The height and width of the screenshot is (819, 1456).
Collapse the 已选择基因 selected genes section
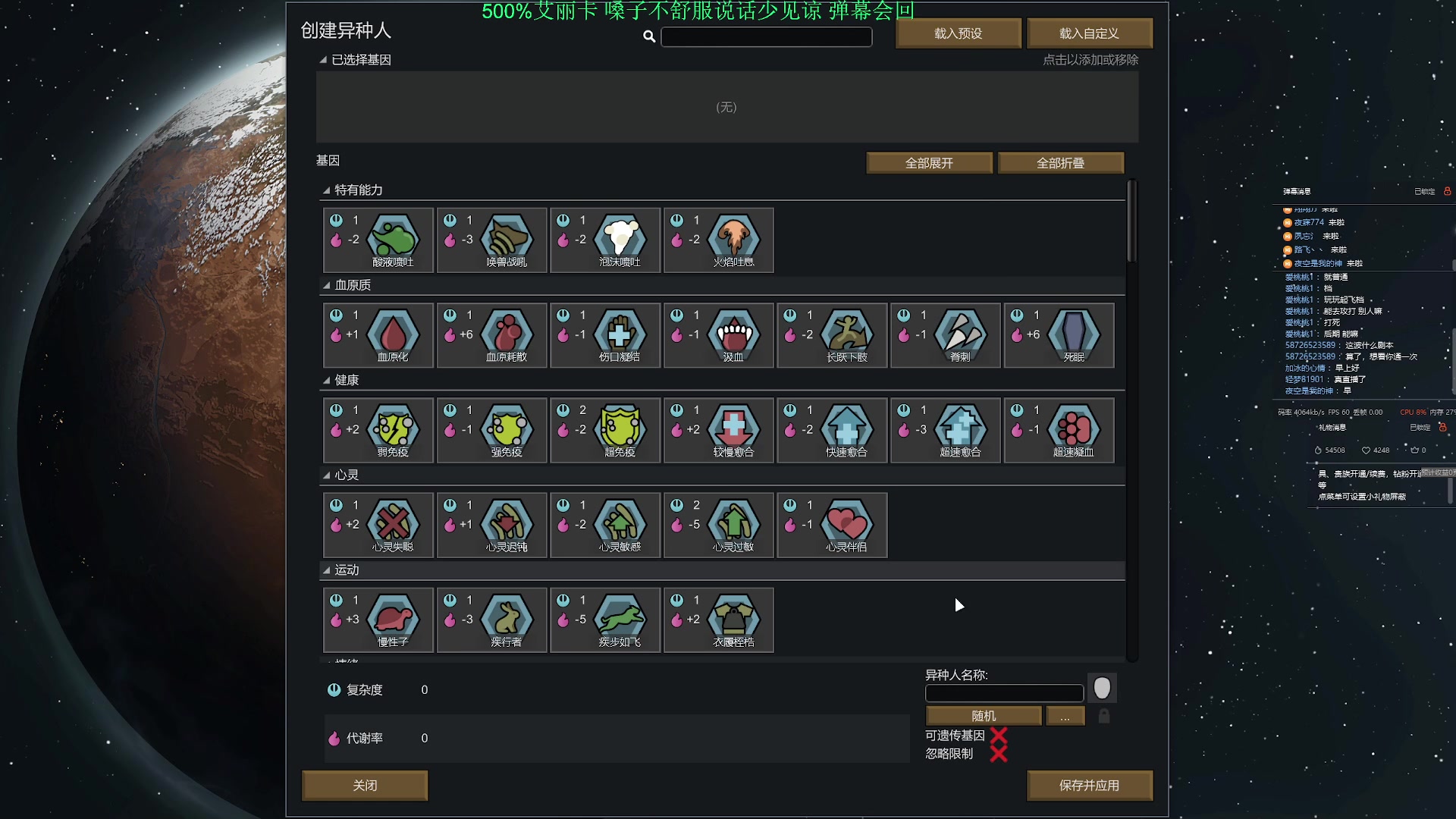point(323,60)
